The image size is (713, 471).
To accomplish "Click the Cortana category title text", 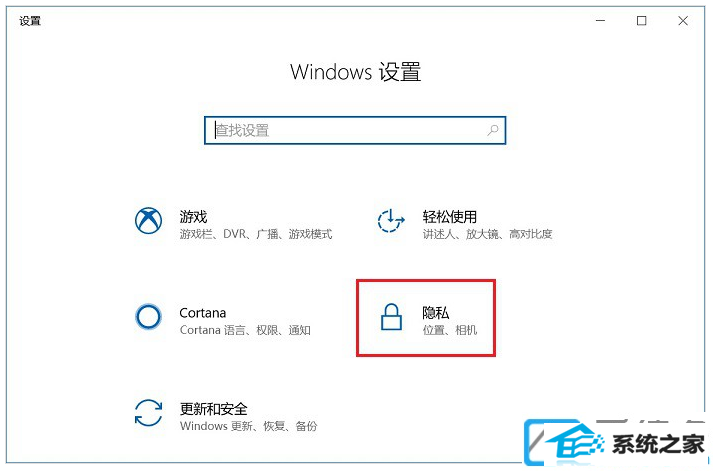I will click(x=202, y=313).
